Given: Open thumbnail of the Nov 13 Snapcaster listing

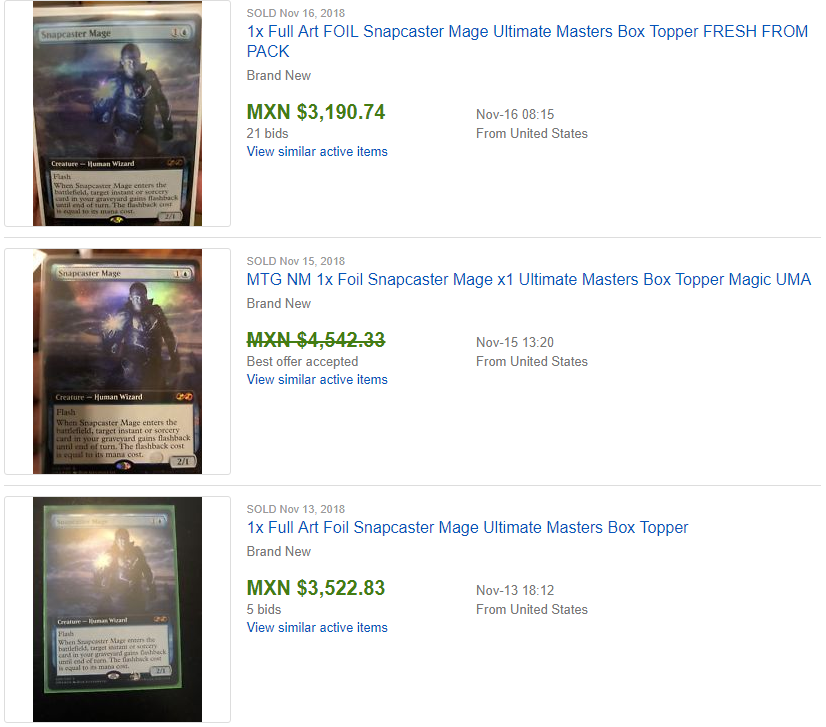Looking at the screenshot, I should [x=117, y=610].
